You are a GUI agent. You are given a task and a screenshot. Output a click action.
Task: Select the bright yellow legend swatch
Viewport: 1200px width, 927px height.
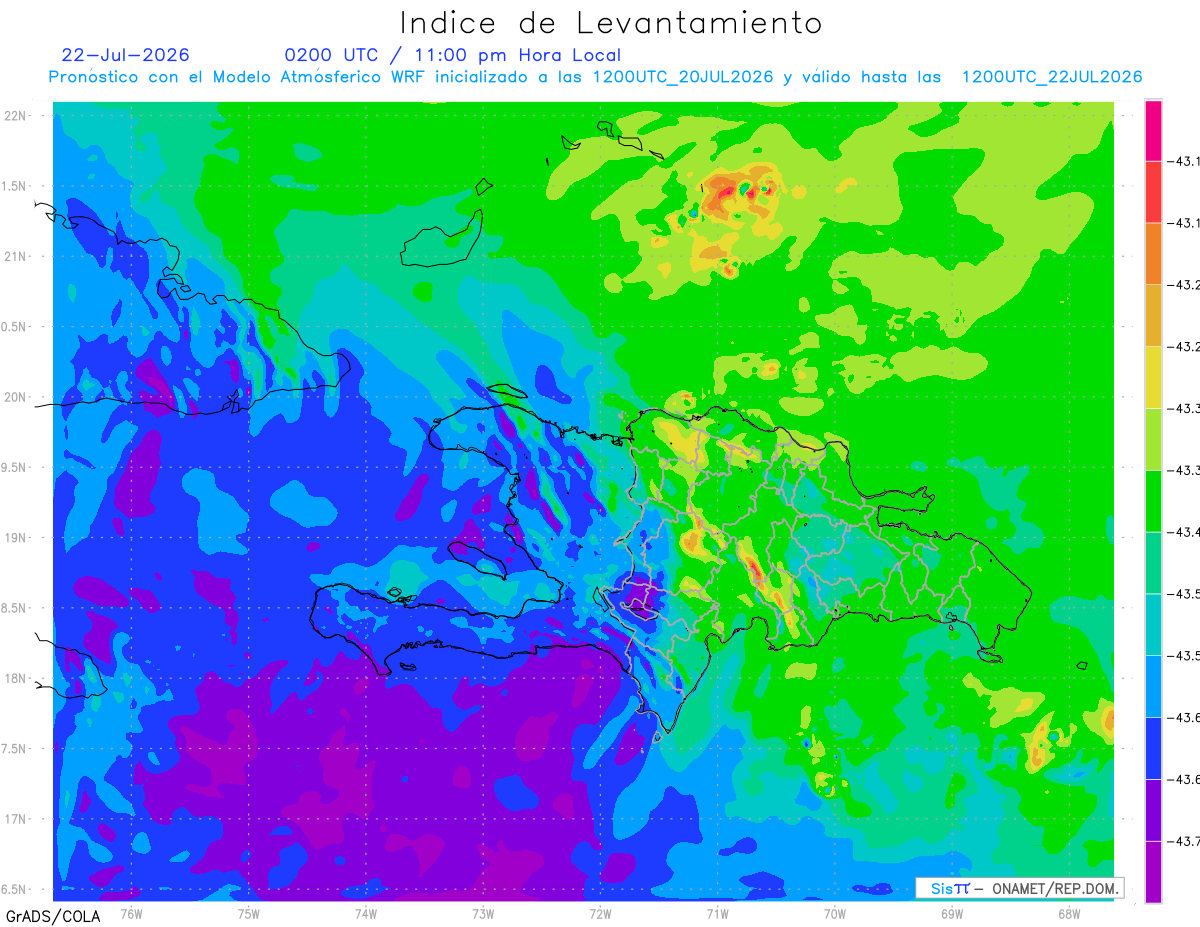(x=1153, y=377)
